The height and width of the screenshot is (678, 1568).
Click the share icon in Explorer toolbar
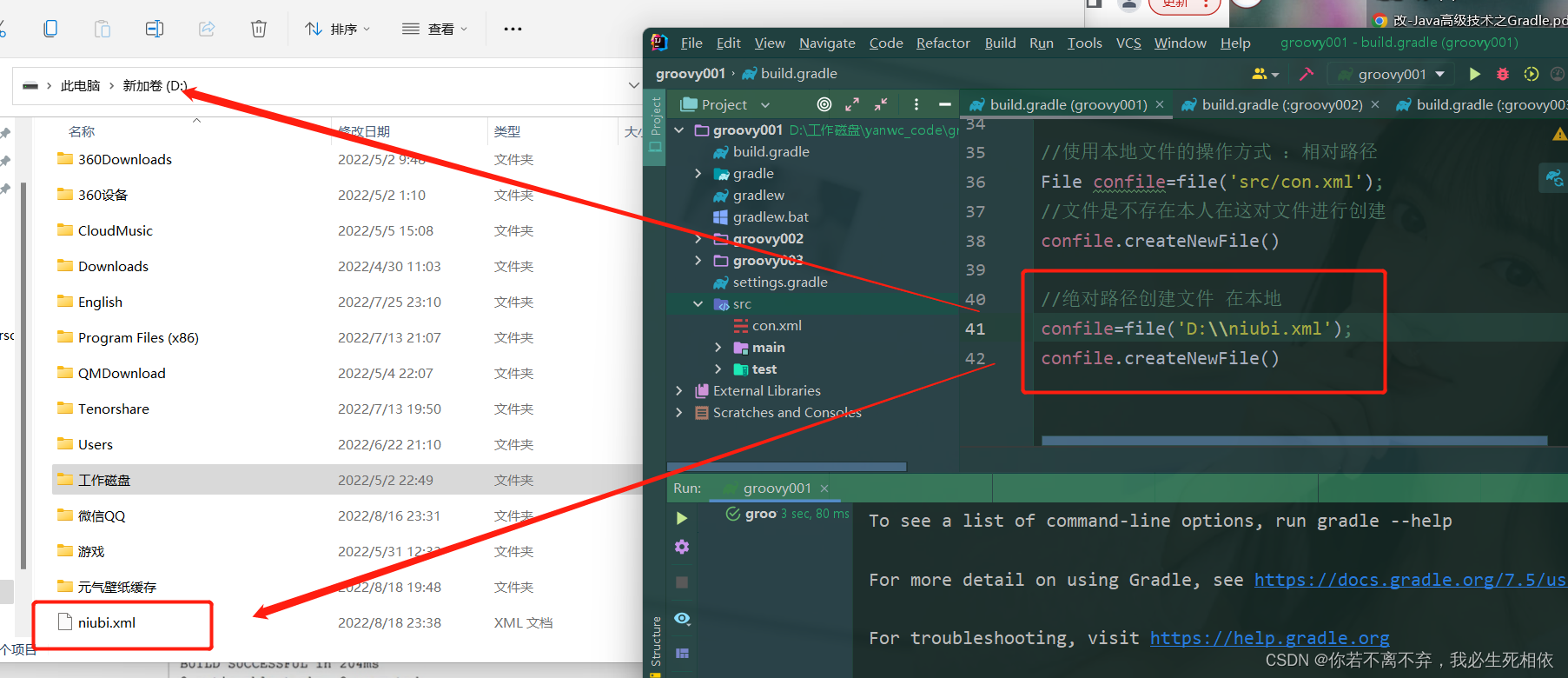[207, 29]
